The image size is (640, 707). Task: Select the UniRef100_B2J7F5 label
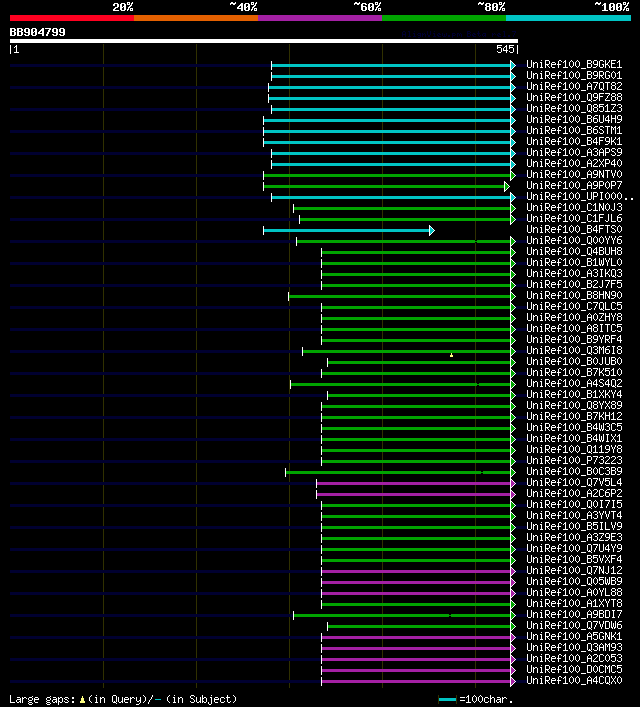574,285
